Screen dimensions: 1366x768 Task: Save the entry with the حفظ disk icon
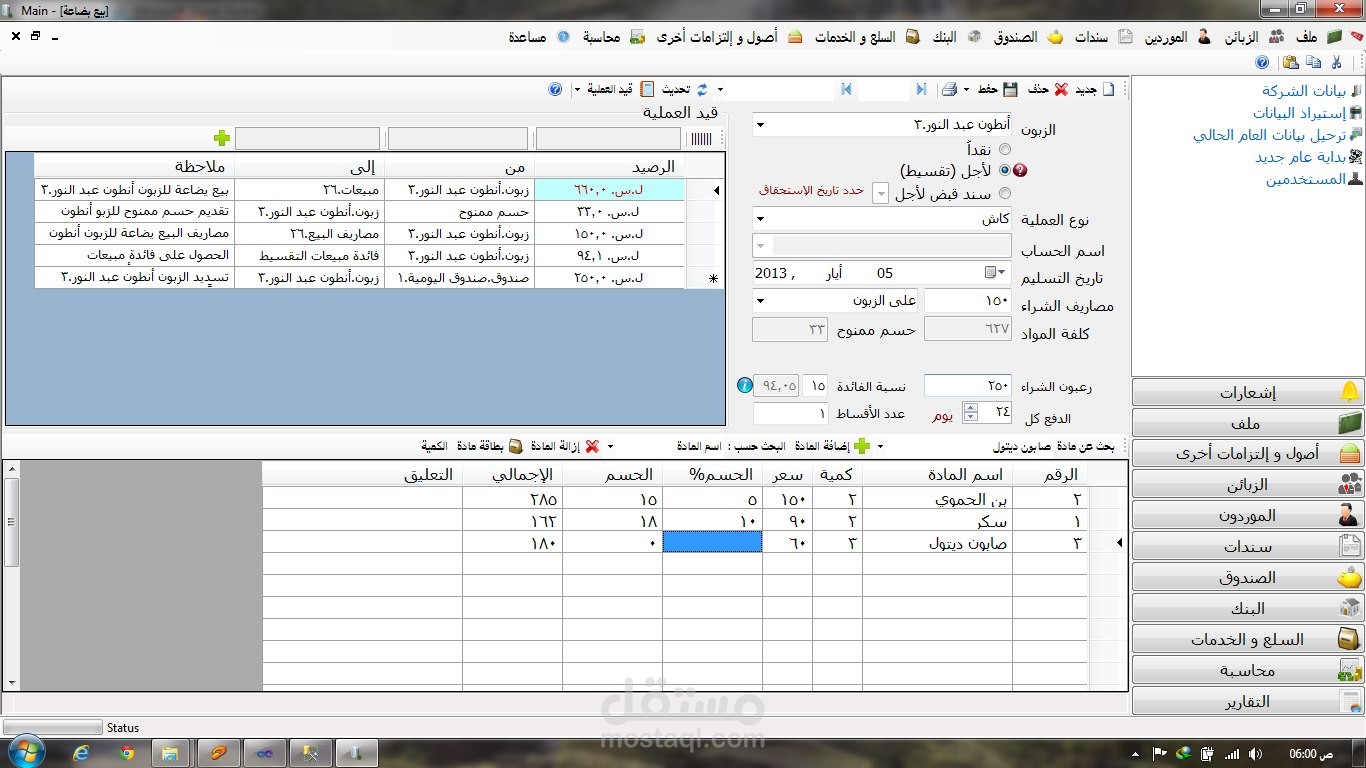tap(1011, 89)
